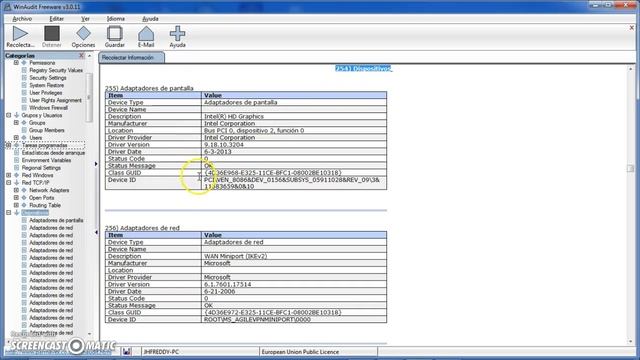
Task: Collapse the highlighted Dispositivos node
Action: (x=9, y=213)
